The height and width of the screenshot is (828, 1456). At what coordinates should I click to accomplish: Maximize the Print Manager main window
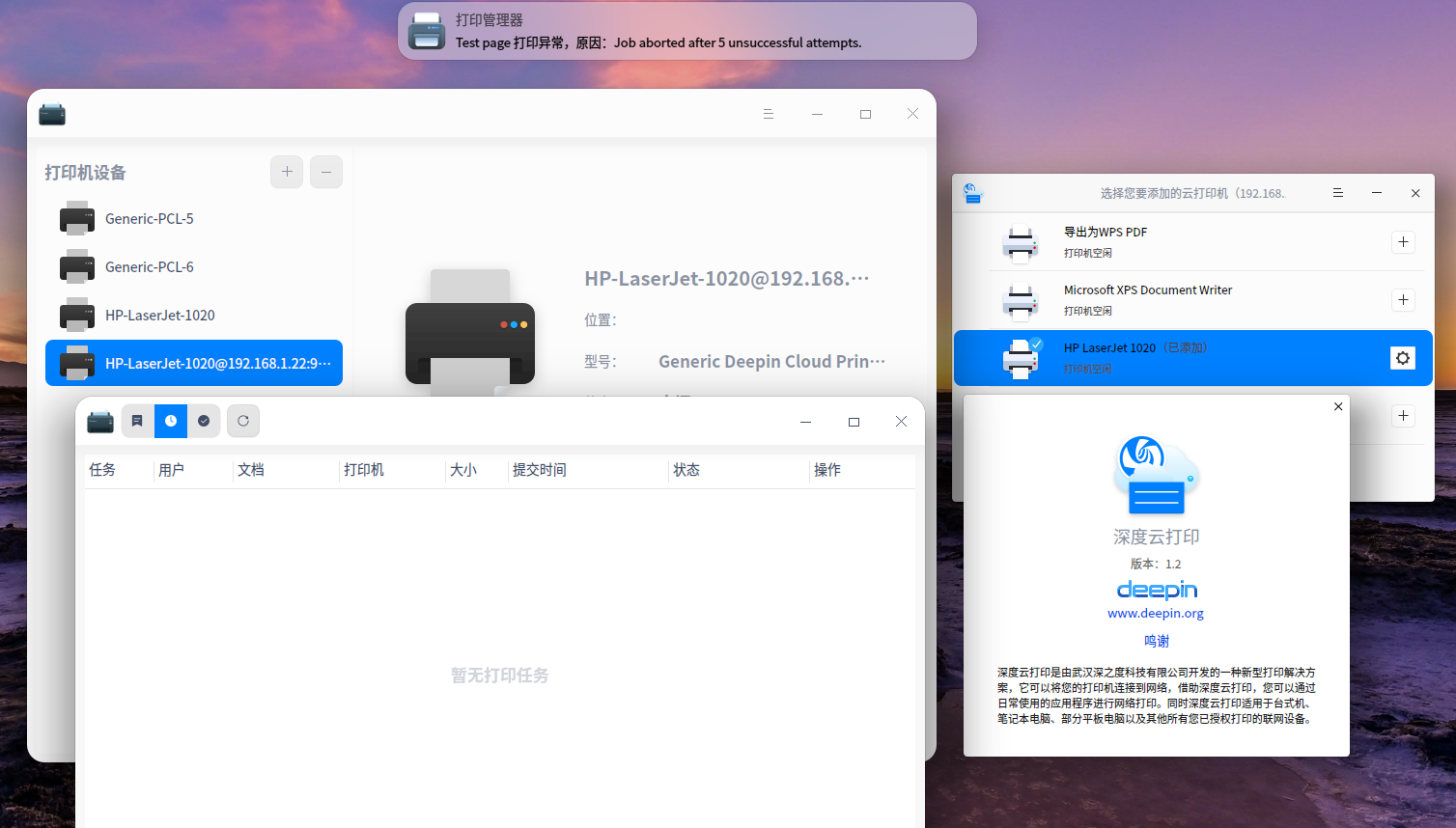[x=865, y=114]
